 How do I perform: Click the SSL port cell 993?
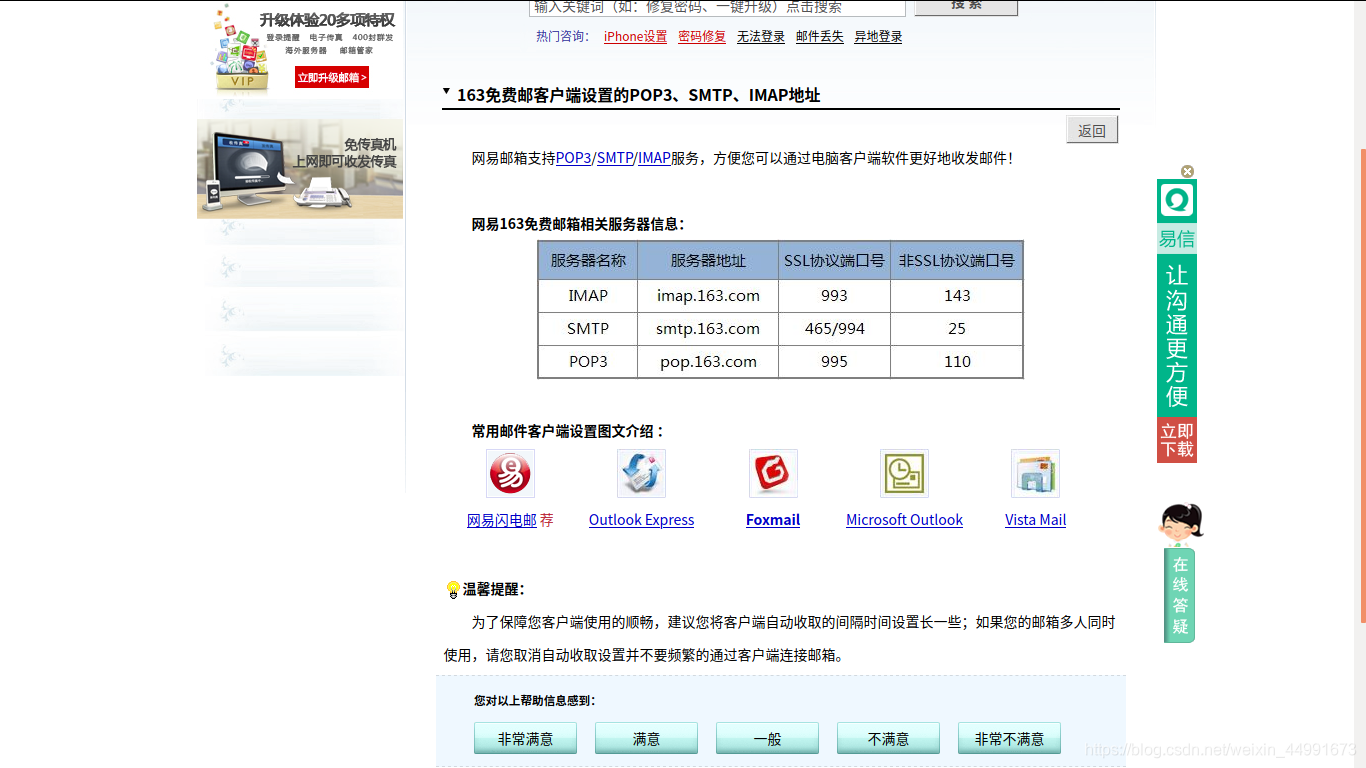pos(834,296)
